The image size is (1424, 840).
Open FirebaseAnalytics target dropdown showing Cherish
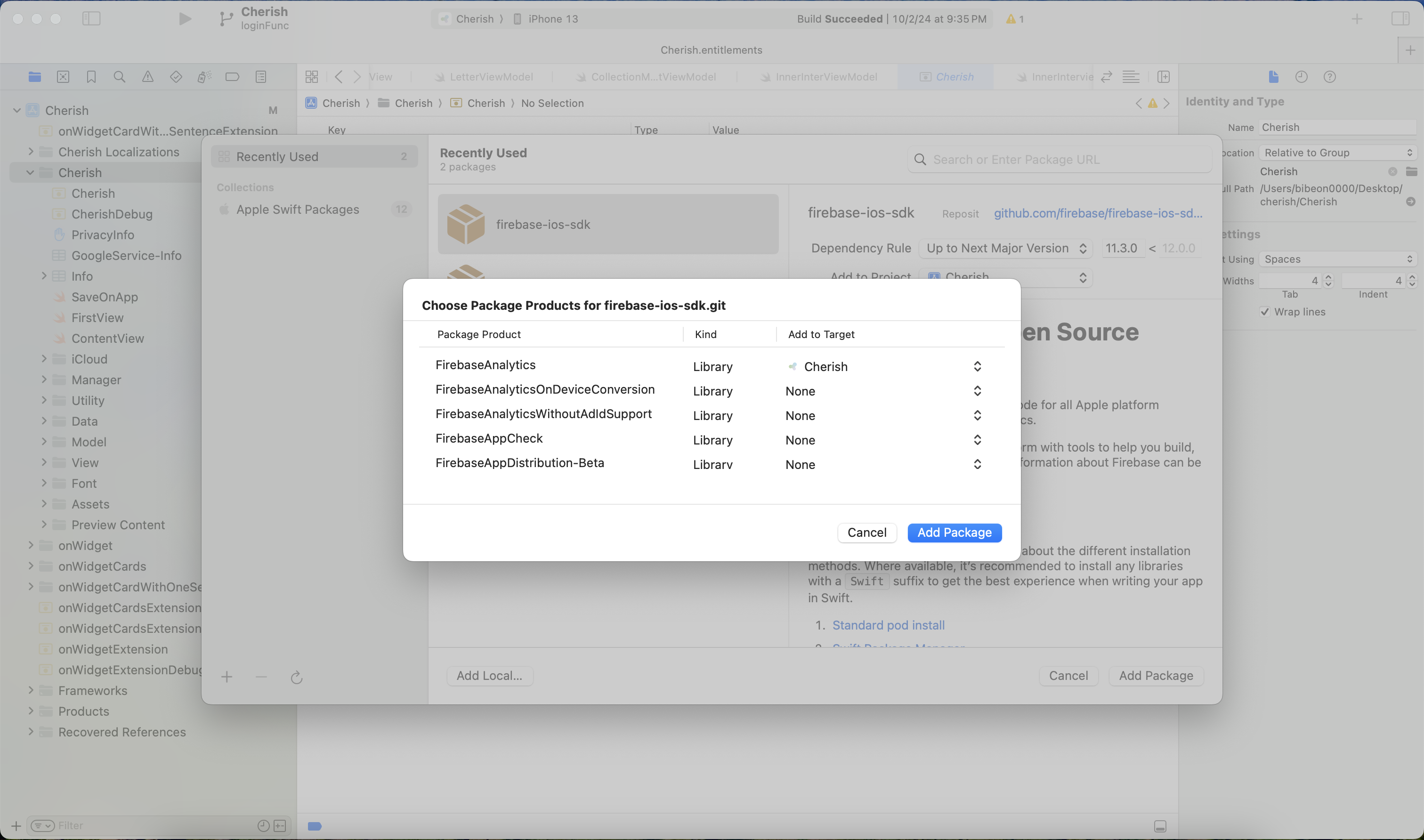[x=885, y=367]
